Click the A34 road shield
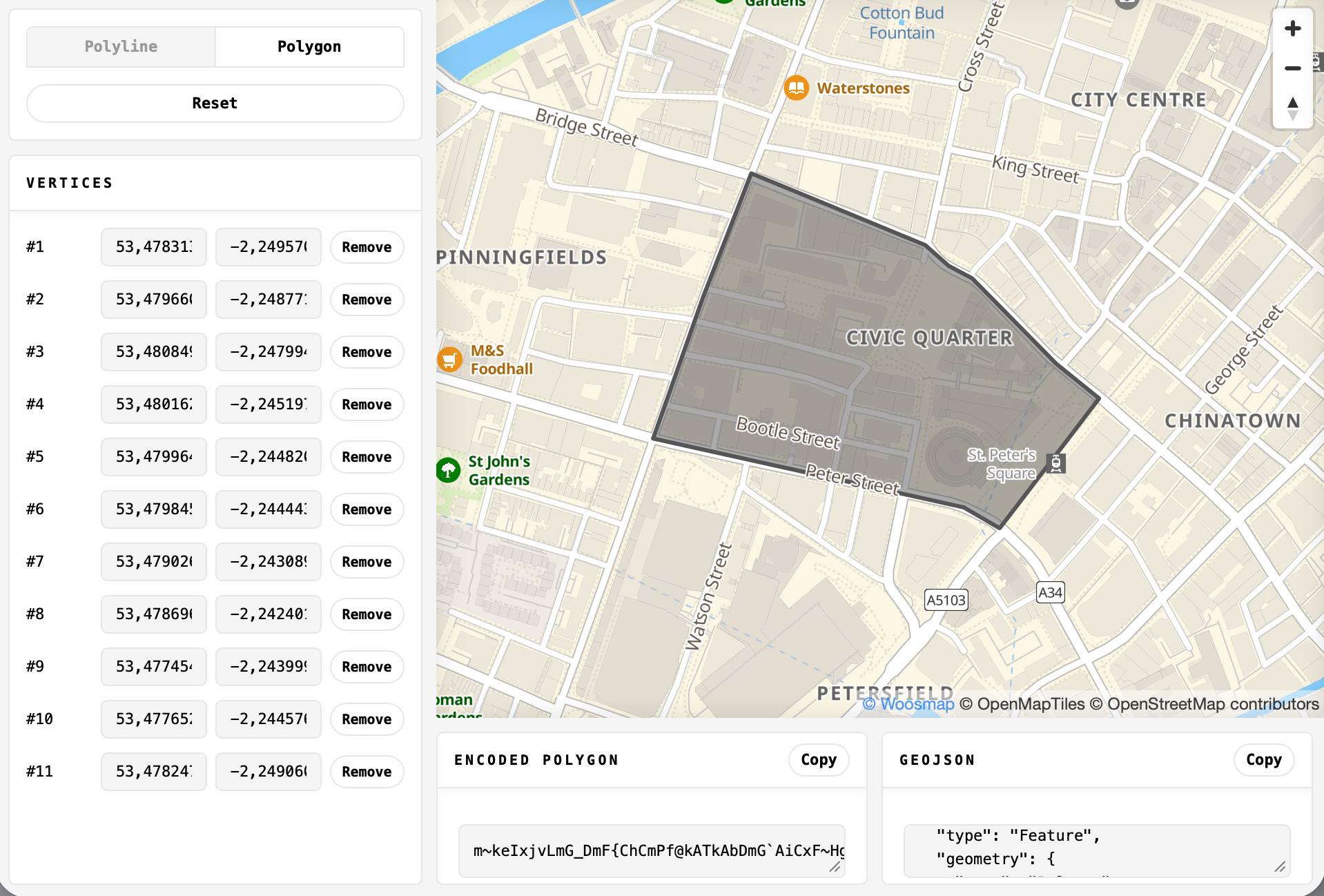1324x896 pixels. [x=1050, y=592]
